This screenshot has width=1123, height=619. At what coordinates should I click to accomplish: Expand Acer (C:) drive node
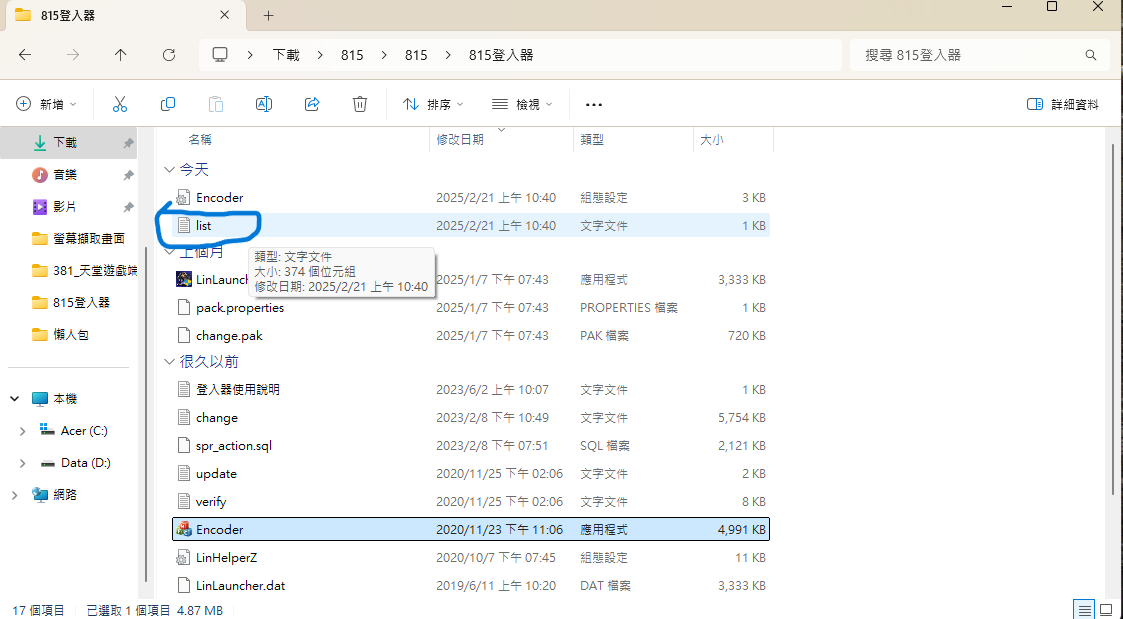point(22,431)
